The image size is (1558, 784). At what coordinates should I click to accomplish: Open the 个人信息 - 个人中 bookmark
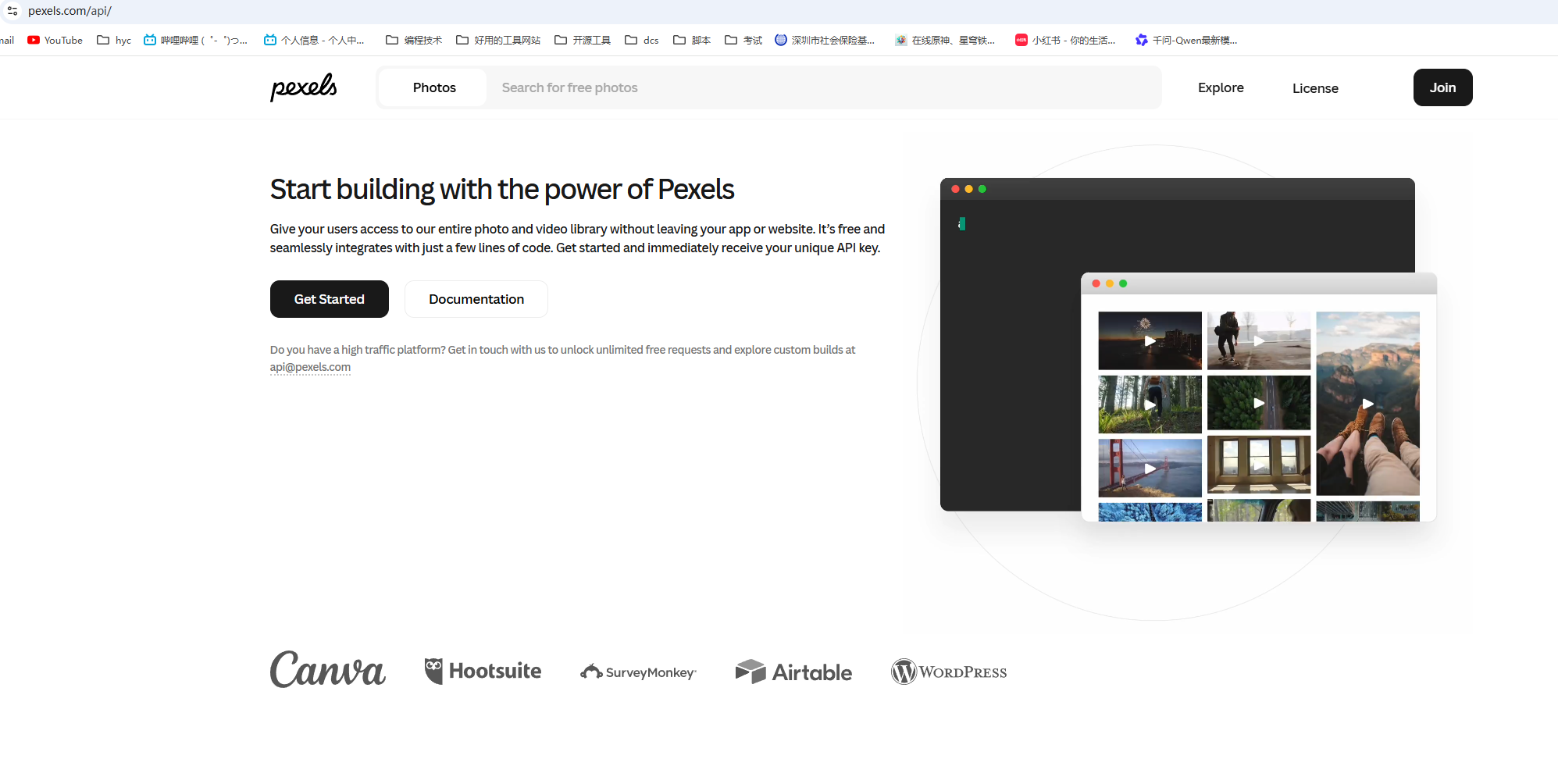click(x=314, y=40)
